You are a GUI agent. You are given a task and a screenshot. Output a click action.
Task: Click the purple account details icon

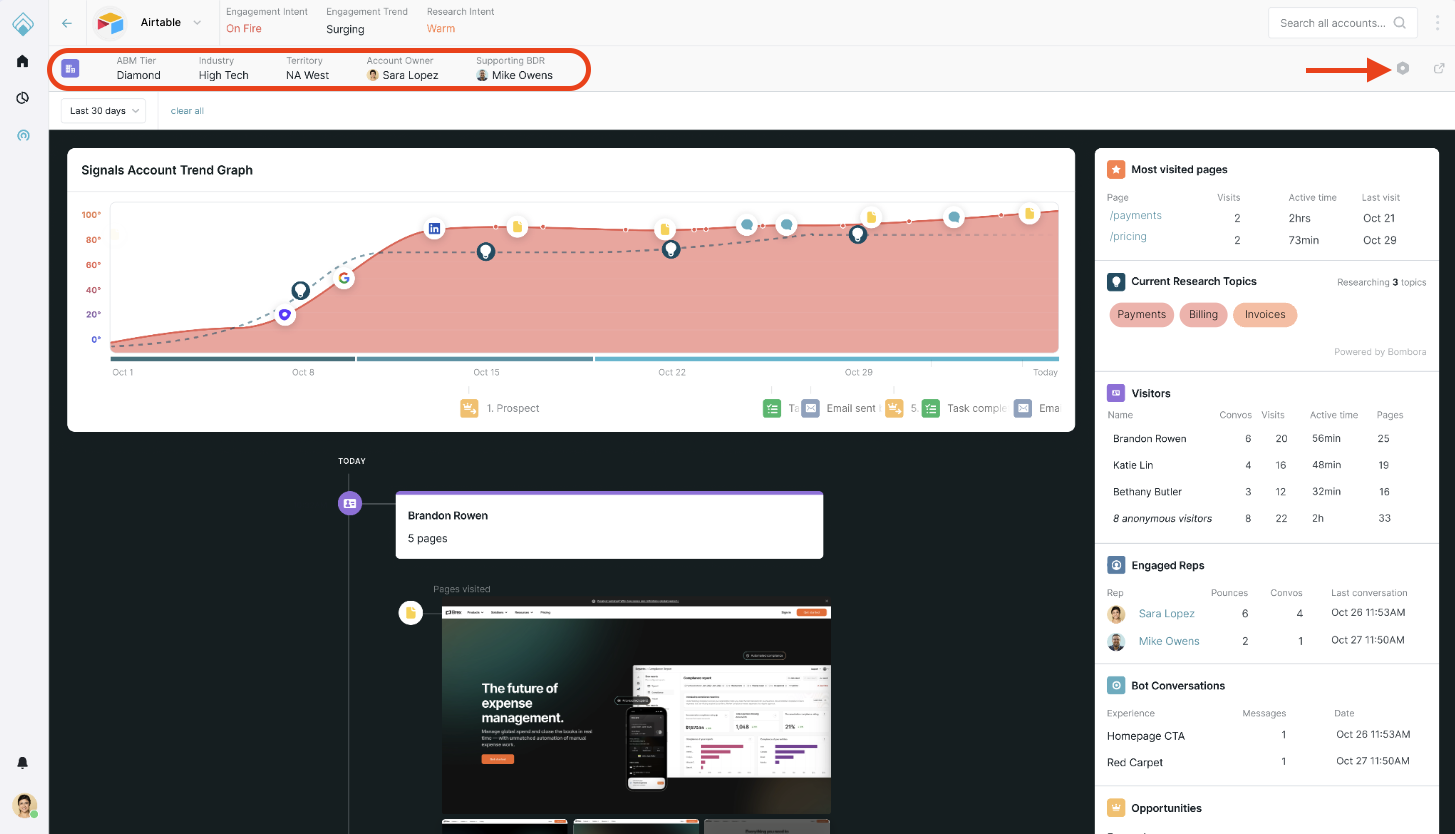coord(70,68)
